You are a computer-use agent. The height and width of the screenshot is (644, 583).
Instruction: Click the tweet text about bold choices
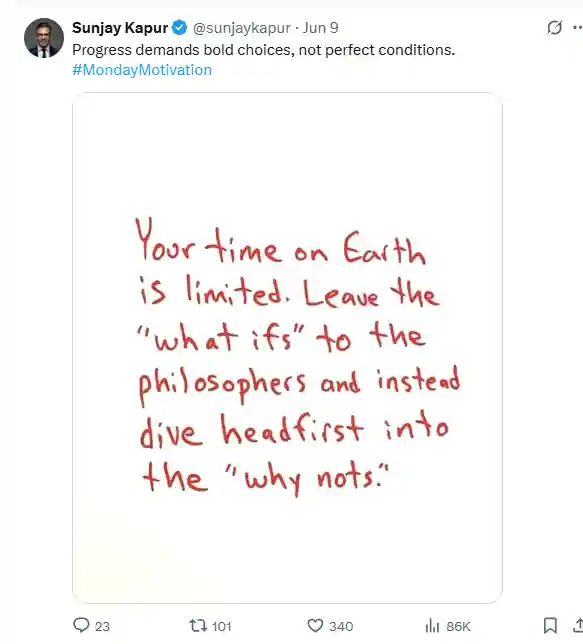coord(263,50)
